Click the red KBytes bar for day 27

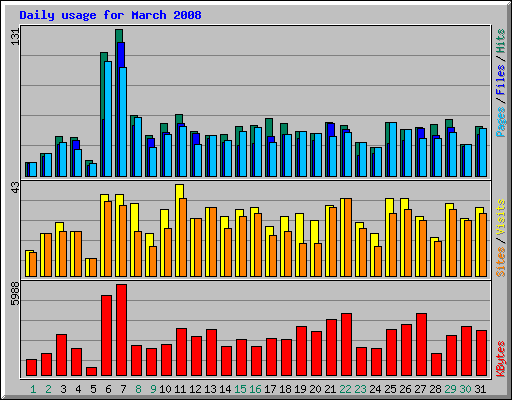coord(421,344)
